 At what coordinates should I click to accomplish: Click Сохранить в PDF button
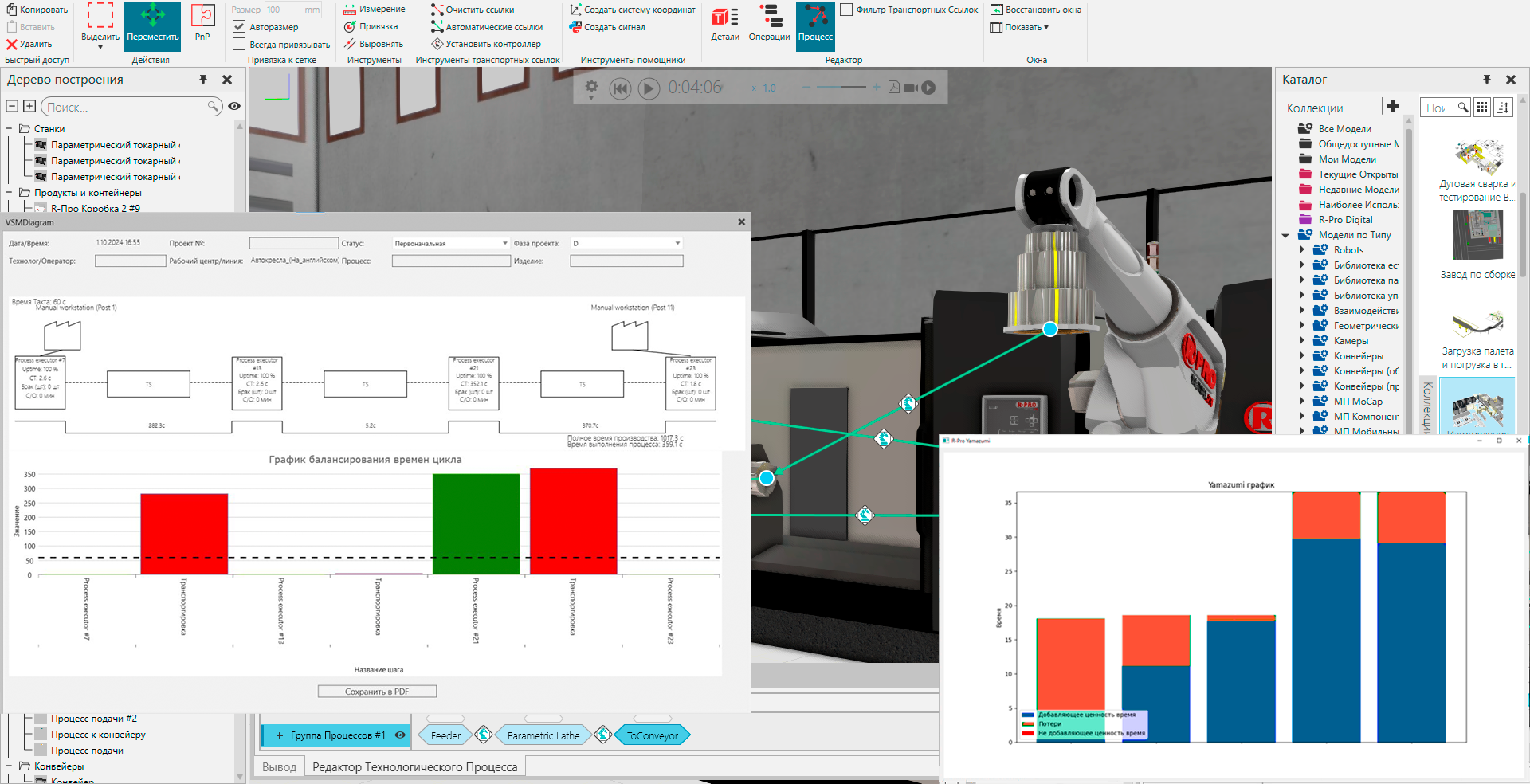click(x=376, y=691)
